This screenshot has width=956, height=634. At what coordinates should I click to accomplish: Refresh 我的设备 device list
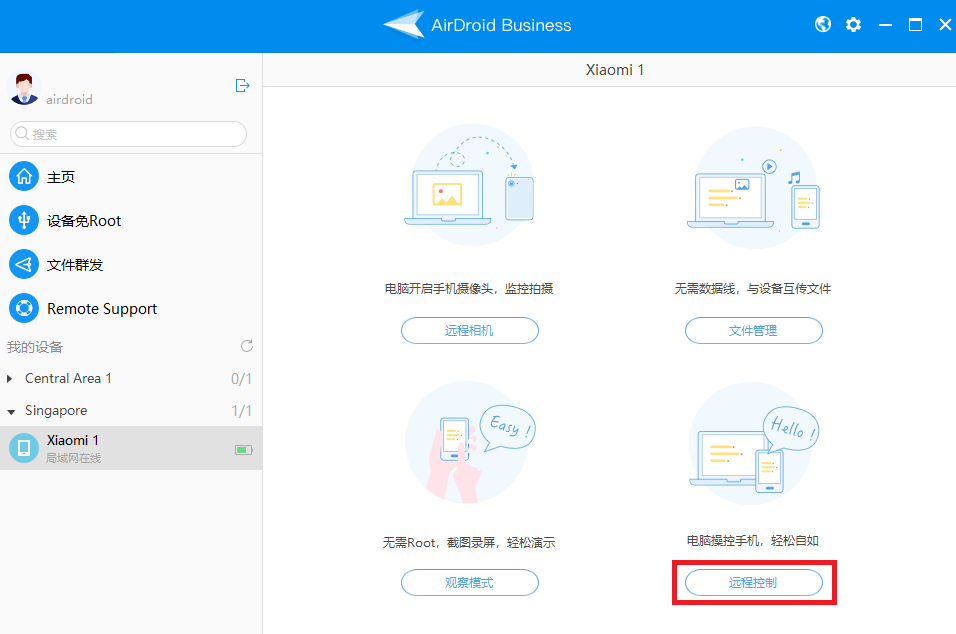(246, 346)
